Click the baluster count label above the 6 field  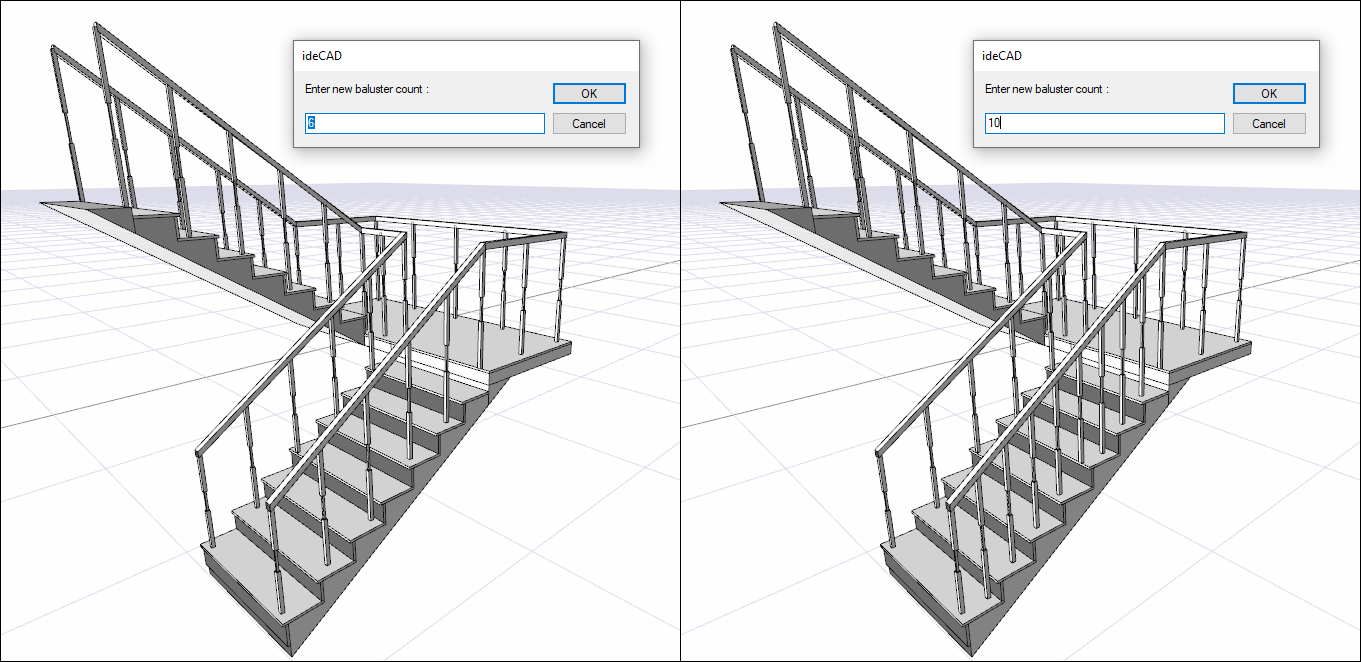tap(366, 89)
